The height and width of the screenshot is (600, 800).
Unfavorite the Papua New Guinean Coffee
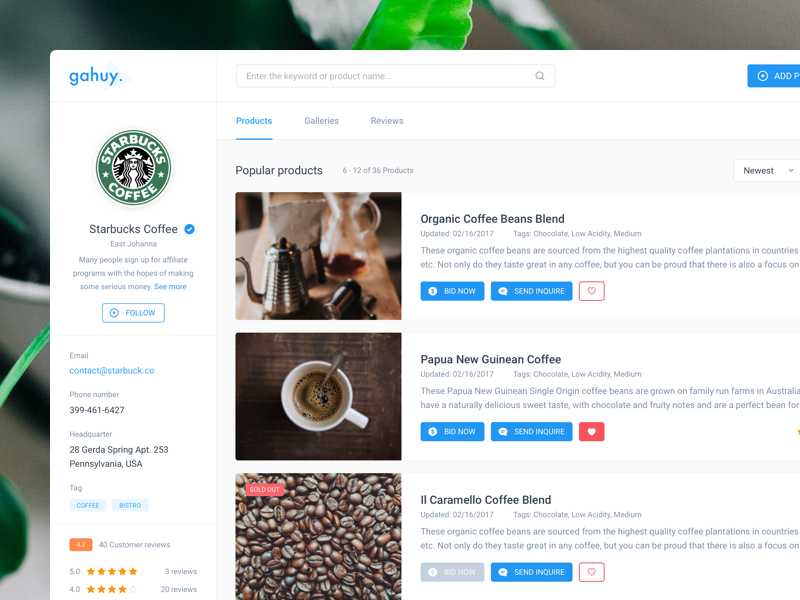(591, 432)
